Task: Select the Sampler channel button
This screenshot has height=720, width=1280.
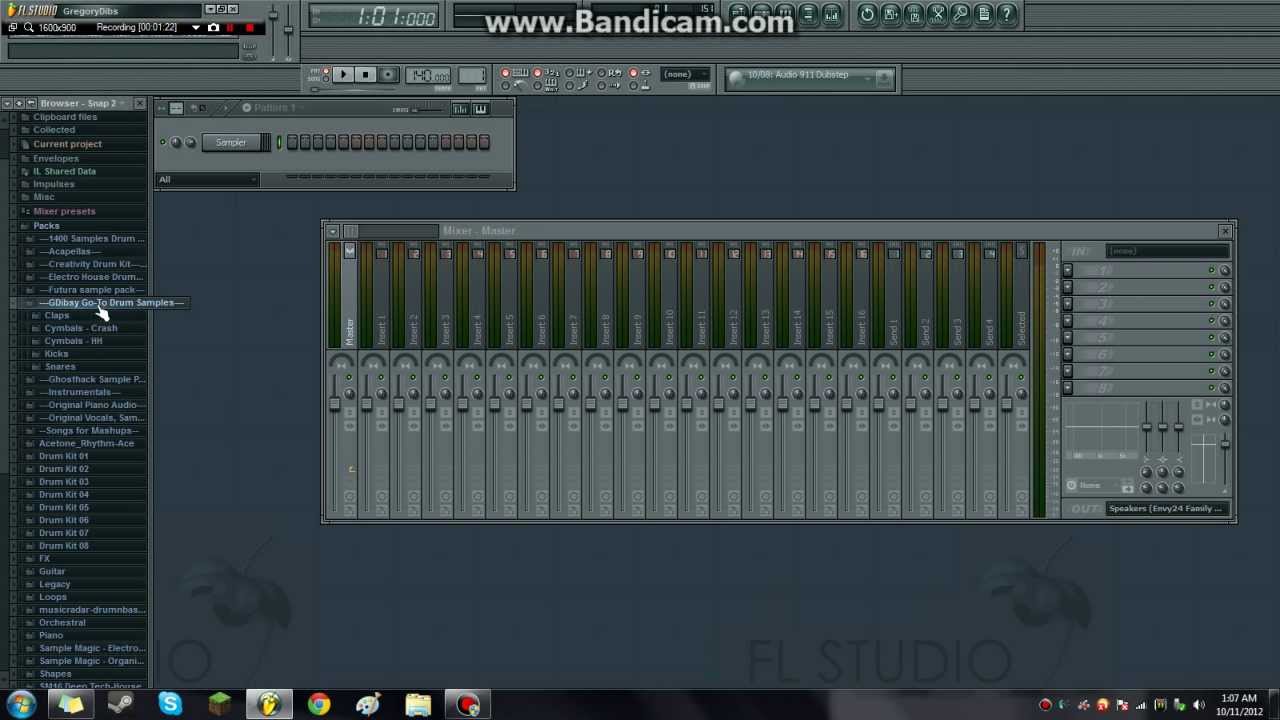Action: pyautogui.click(x=231, y=143)
